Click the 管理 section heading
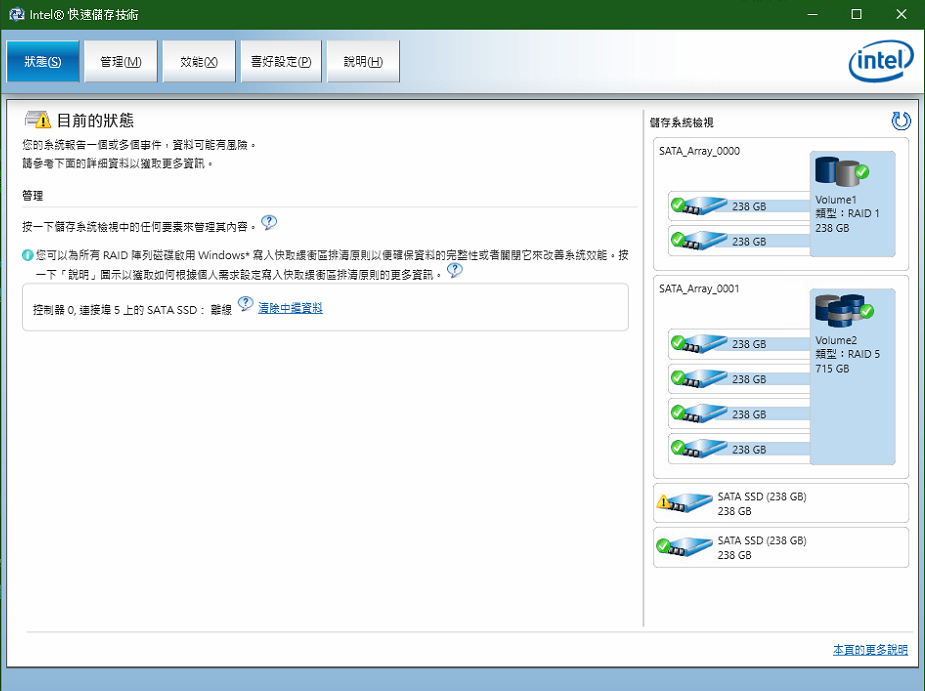The image size is (925, 691). (x=32, y=196)
